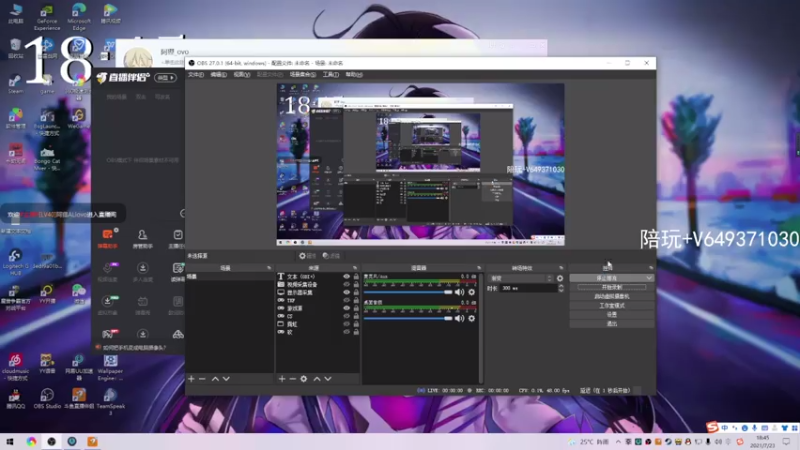Viewport: 800px width, 450px height.
Task: Open GeForce Experience desktop shortcut
Action: [x=47, y=18]
